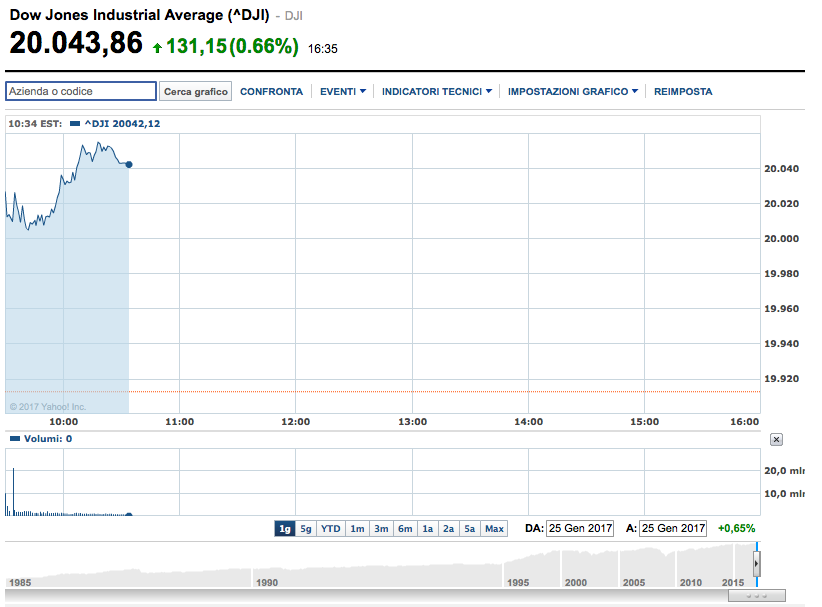Image resolution: width=822 pixels, height=607 pixels.
Task: Close the Volumi panel with the X icon
Action: (x=777, y=439)
